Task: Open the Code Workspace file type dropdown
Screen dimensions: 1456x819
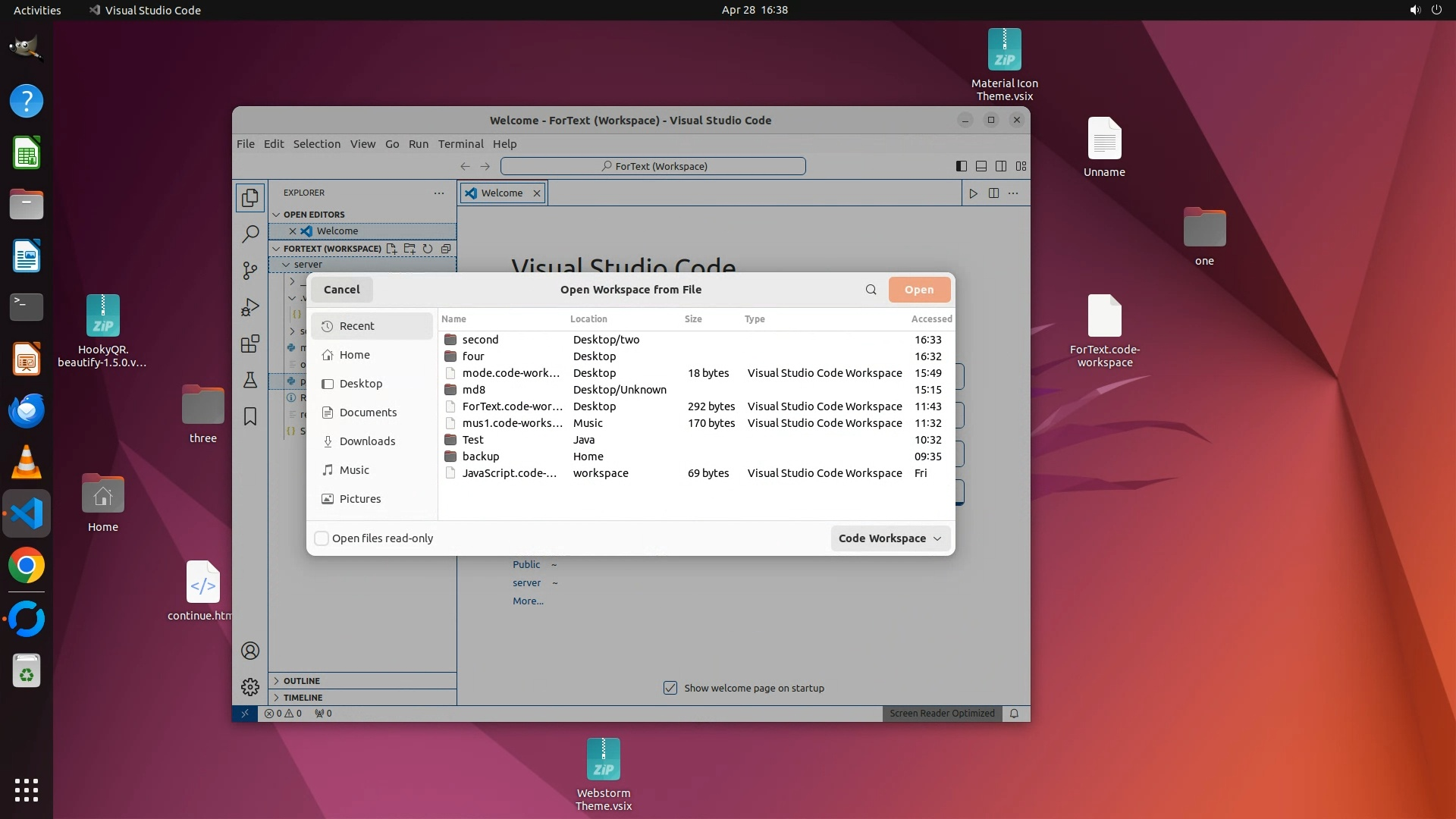Action: 890,538
